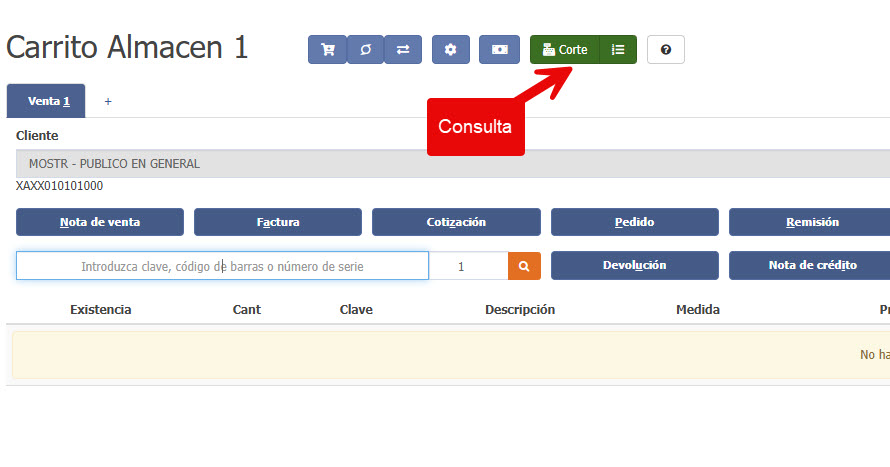The width and height of the screenshot is (890, 467).
Task: Focus the product key or barcode input
Action: tap(222, 266)
